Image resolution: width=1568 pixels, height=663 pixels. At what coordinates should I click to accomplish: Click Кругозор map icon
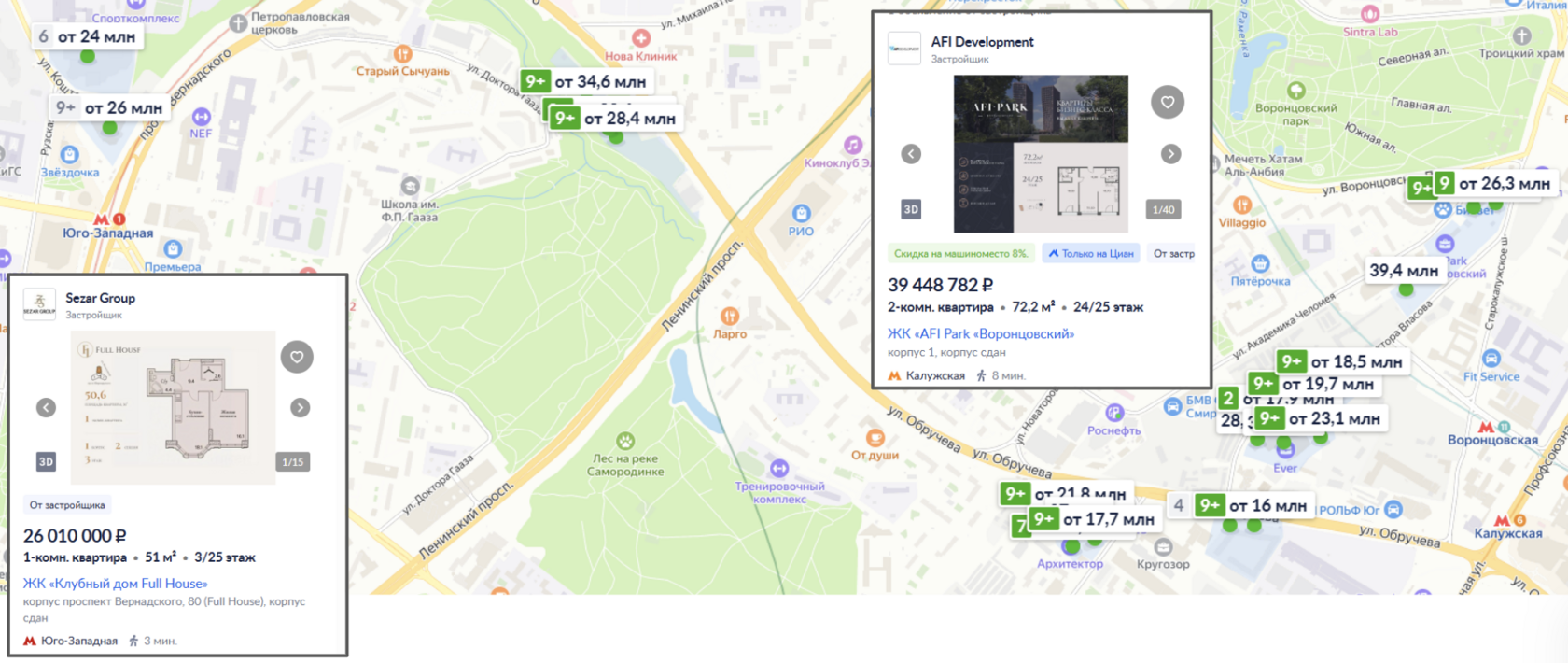(1163, 547)
